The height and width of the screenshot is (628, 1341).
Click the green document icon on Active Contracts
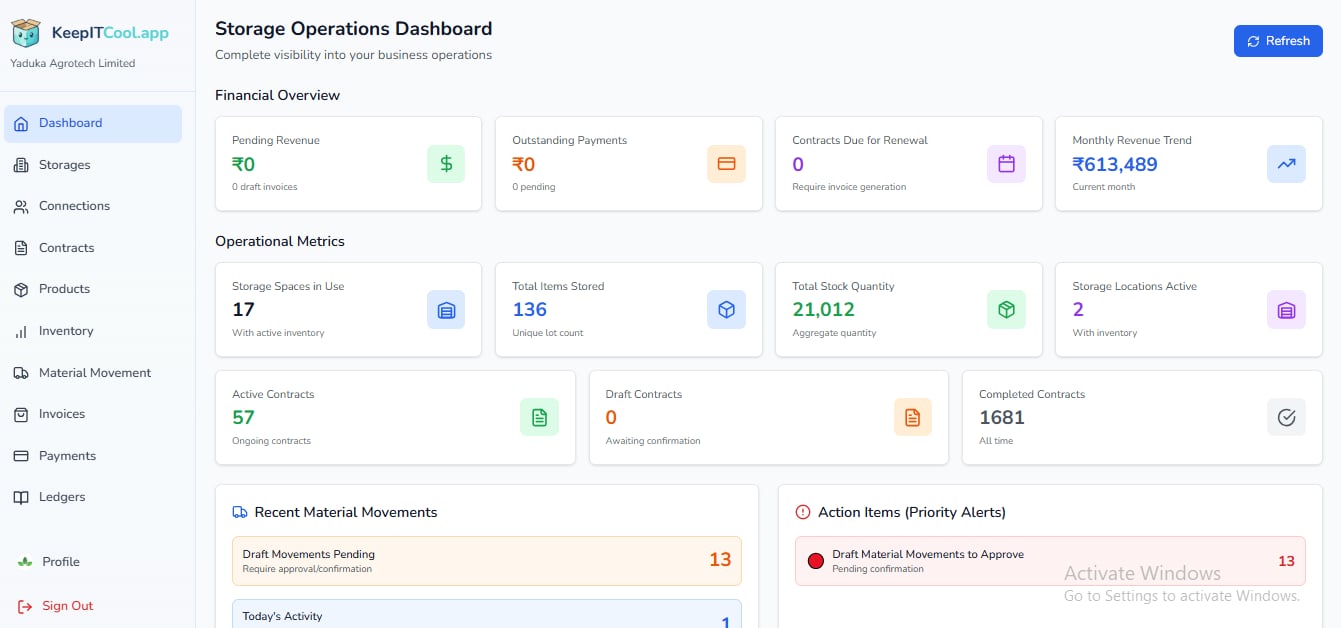[539, 418]
